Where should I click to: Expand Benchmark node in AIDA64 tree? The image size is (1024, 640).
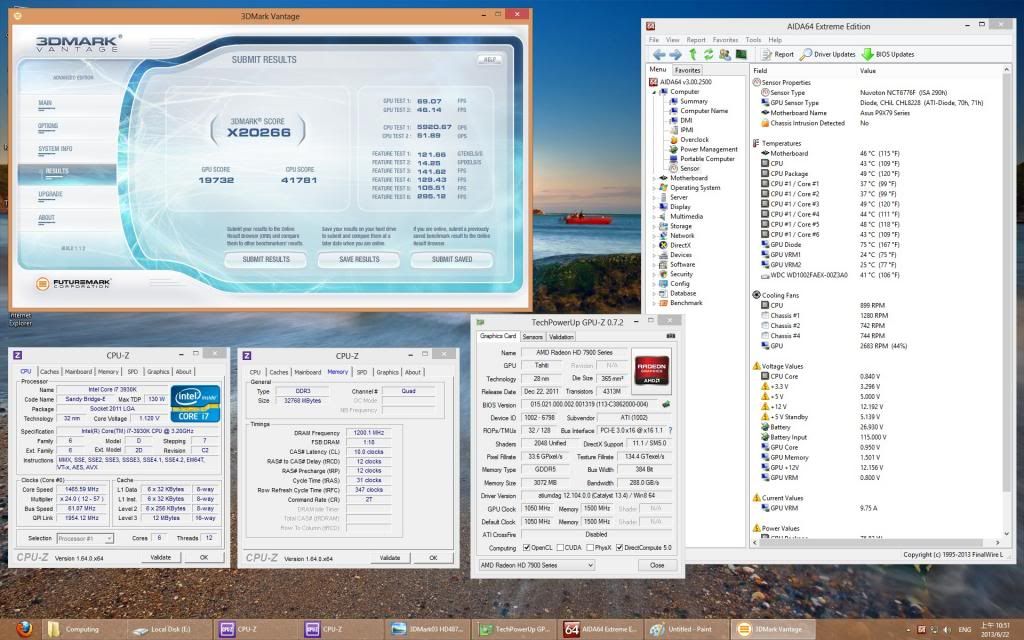[654, 302]
